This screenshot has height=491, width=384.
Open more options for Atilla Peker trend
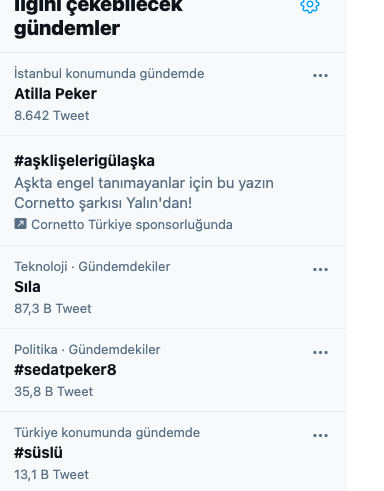[x=320, y=76]
